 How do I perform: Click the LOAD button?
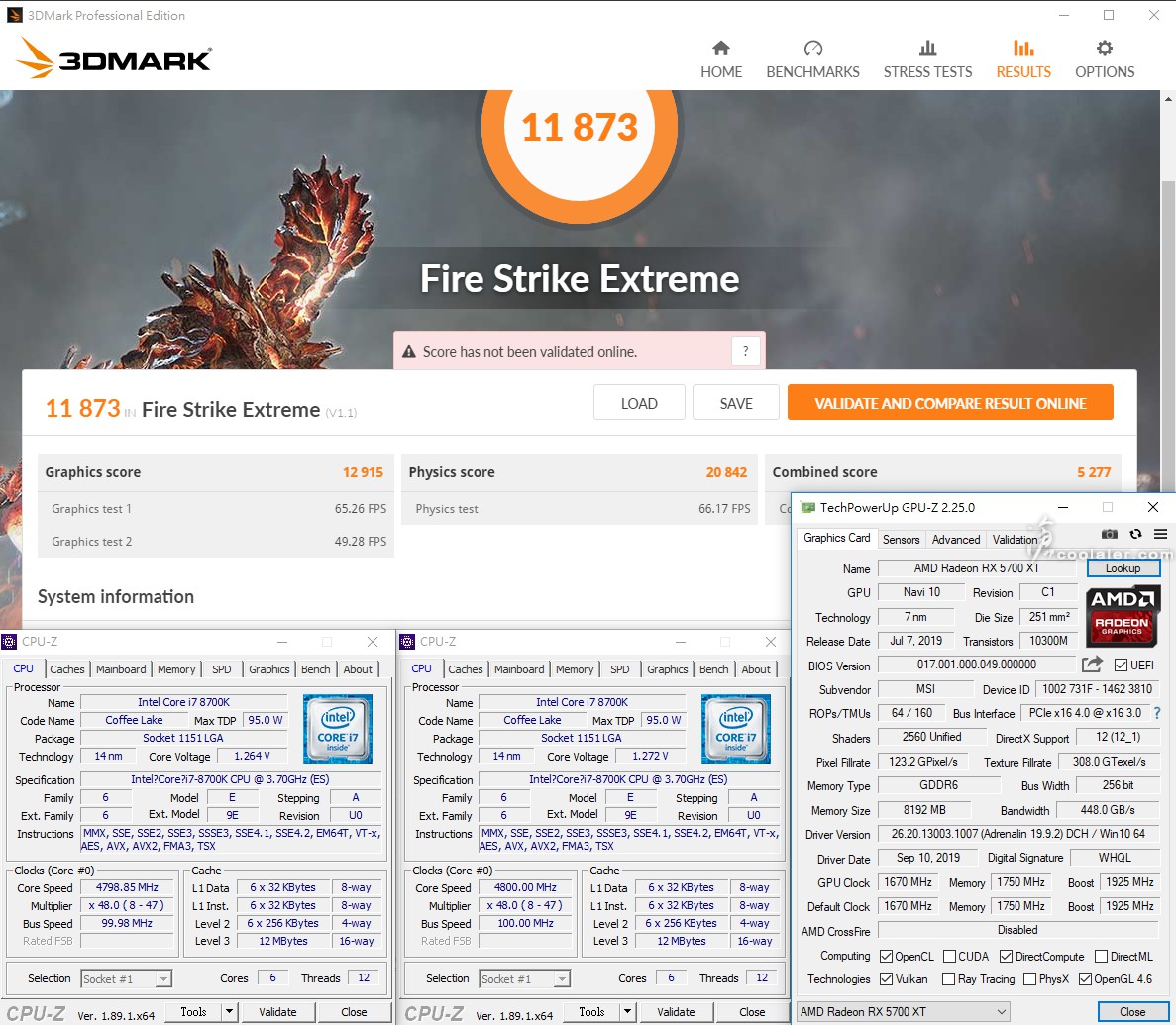639,403
